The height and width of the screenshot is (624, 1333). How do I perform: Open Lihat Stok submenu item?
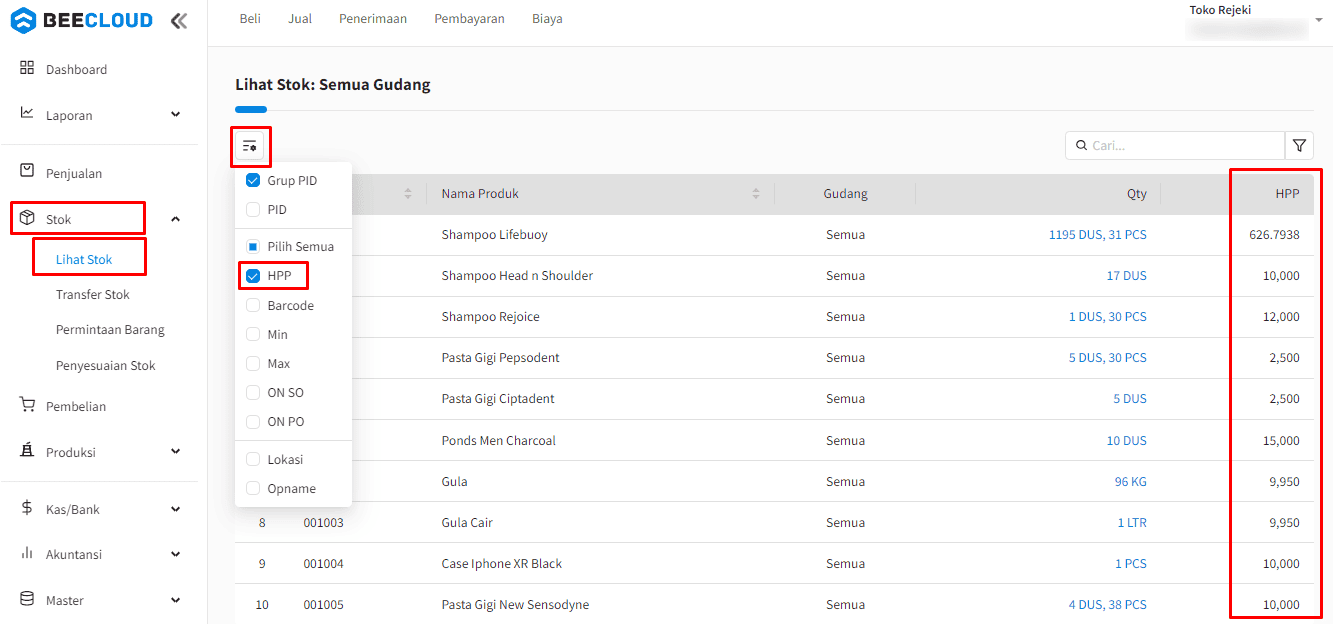tap(84, 260)
